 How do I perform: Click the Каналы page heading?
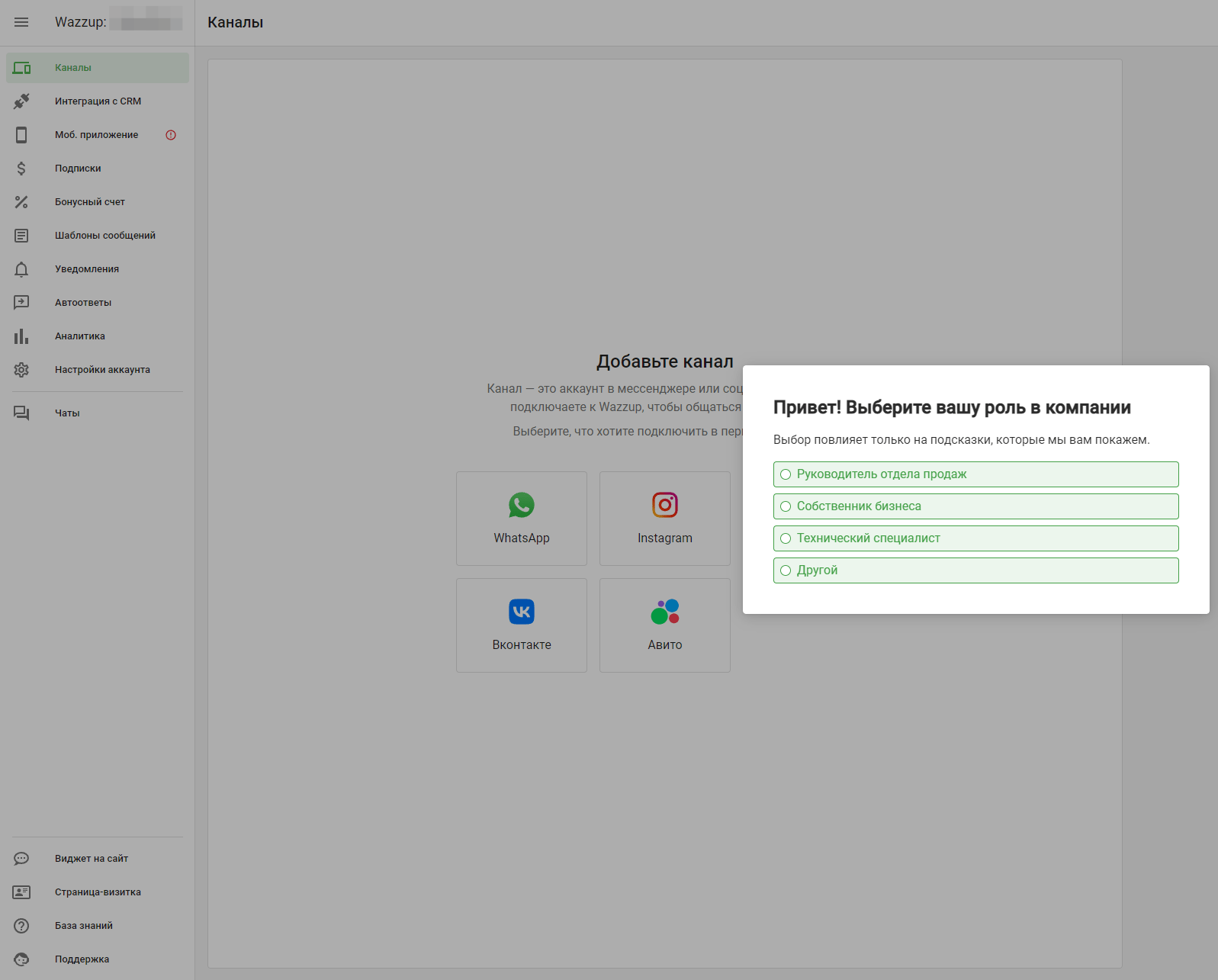(x=236, y=22)
